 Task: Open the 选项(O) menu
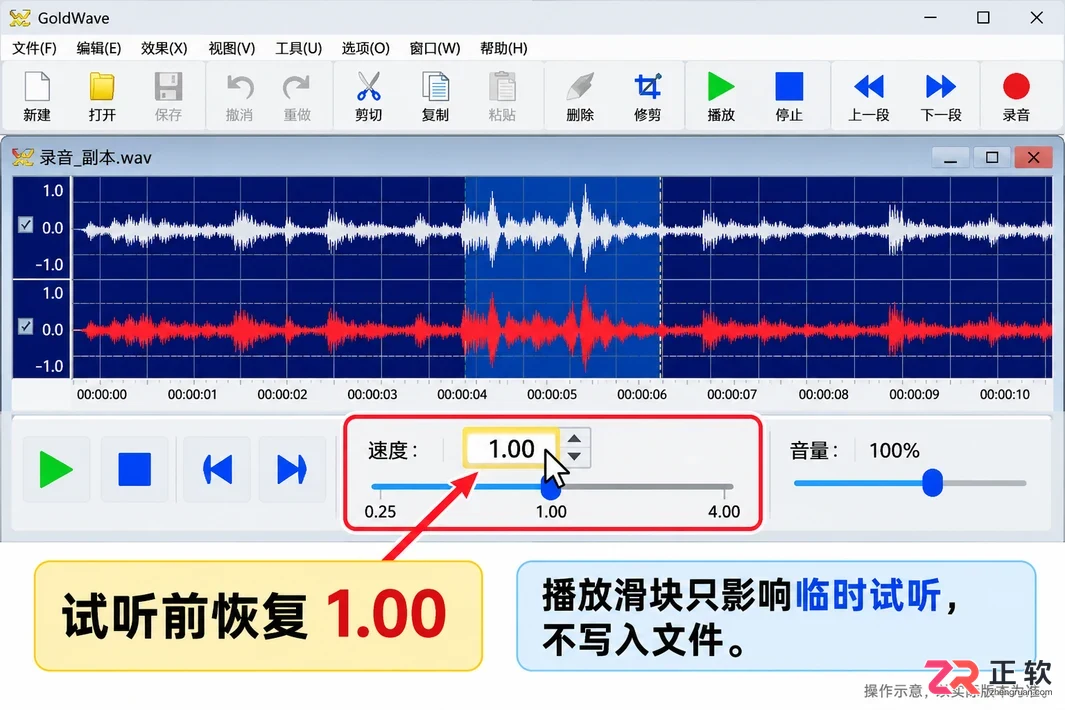(365, 48)
